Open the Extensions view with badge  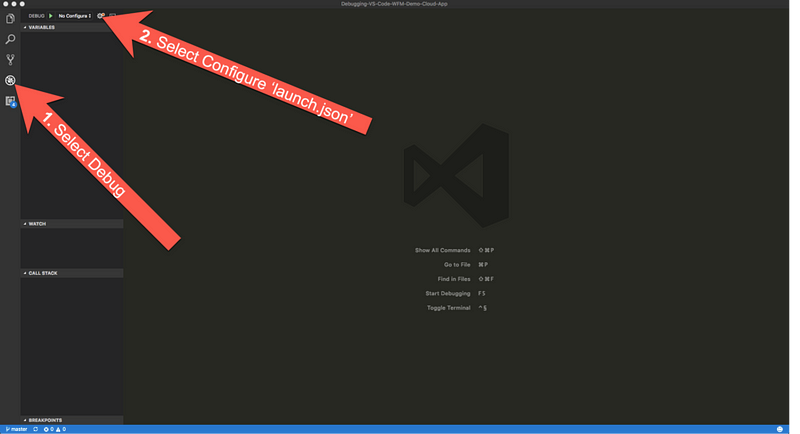(10, 101)
